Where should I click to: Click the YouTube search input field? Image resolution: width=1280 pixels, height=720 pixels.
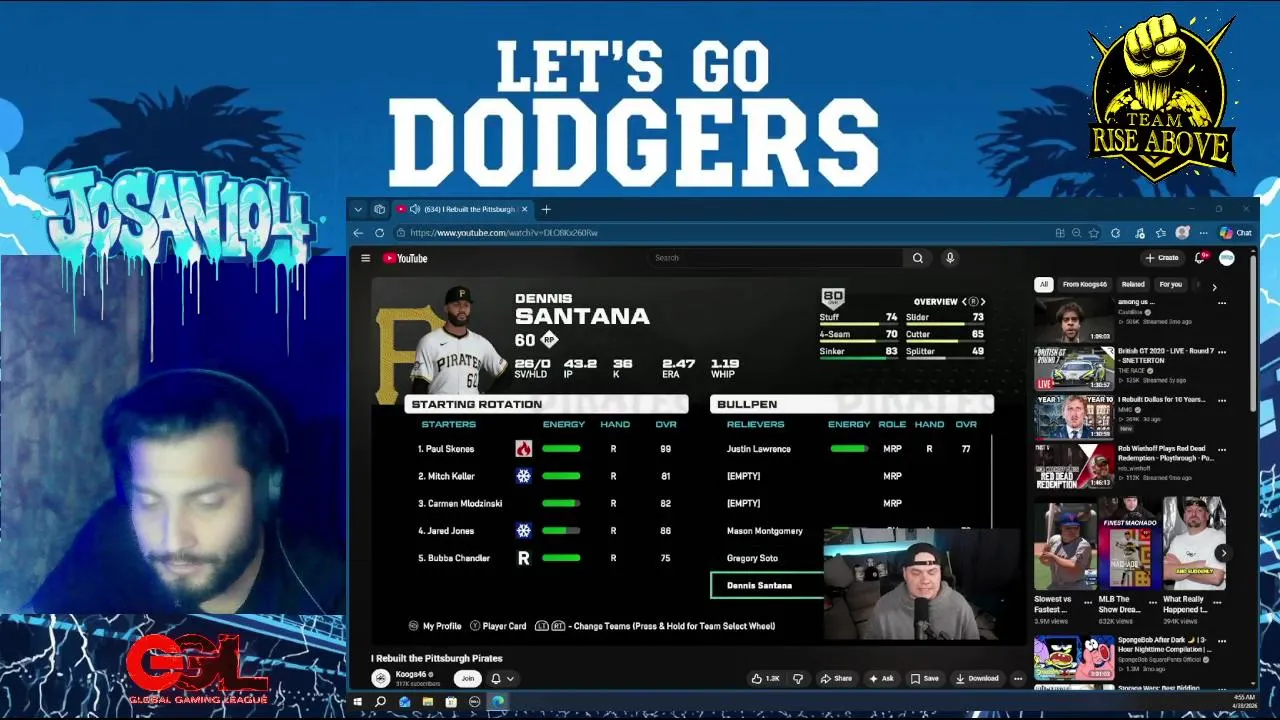(777, 258)
